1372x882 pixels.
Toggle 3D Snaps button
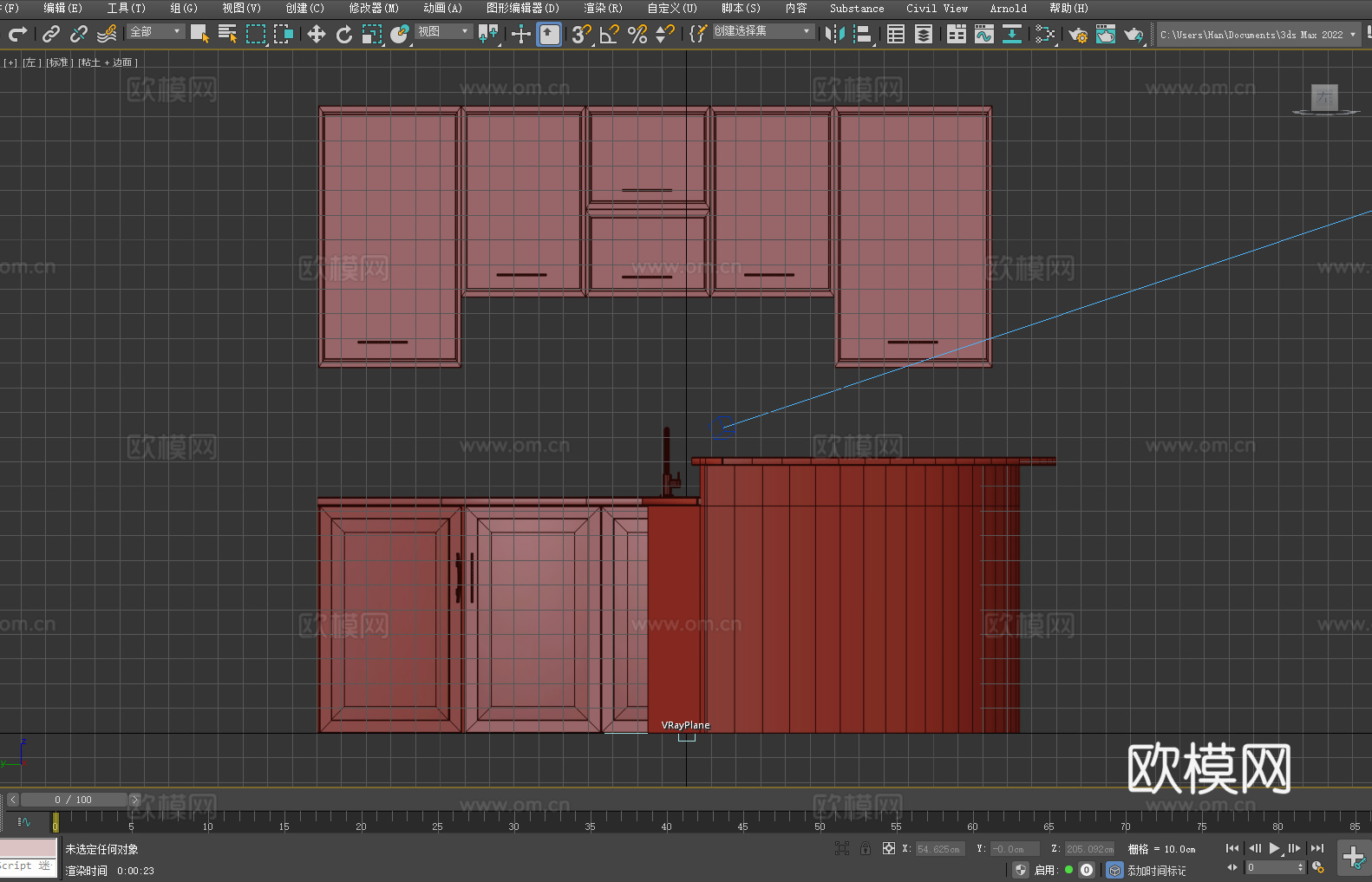581,34
